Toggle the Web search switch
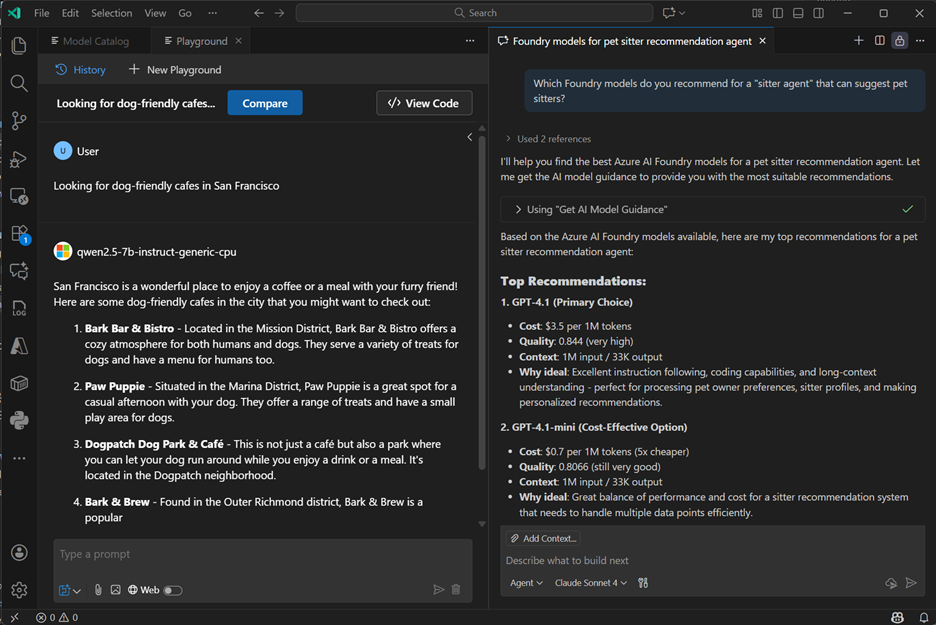 [x=173, y=590]
